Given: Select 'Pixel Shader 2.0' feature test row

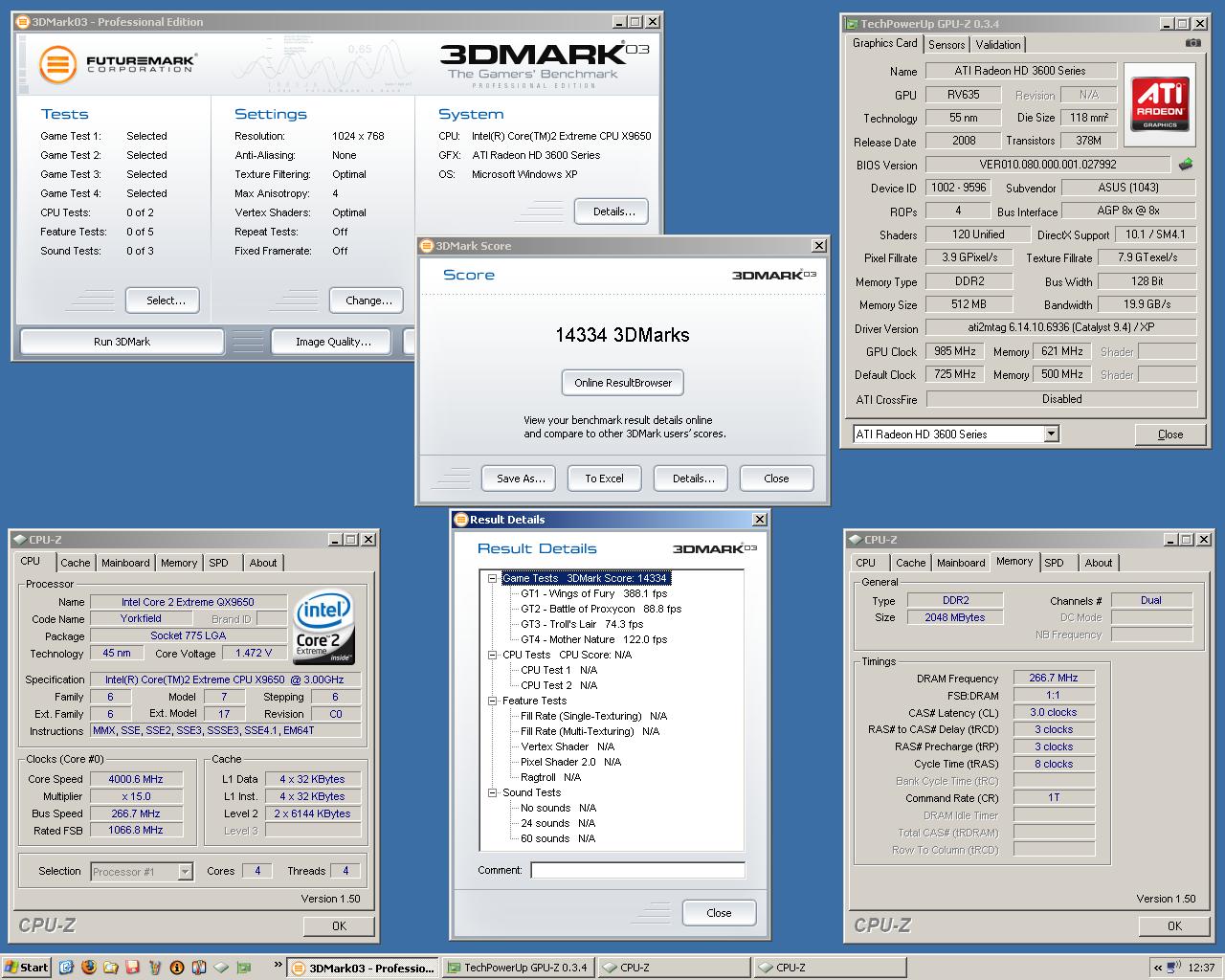Looking at the screenshot, I should pyautogui.click(x=570, y=762).
